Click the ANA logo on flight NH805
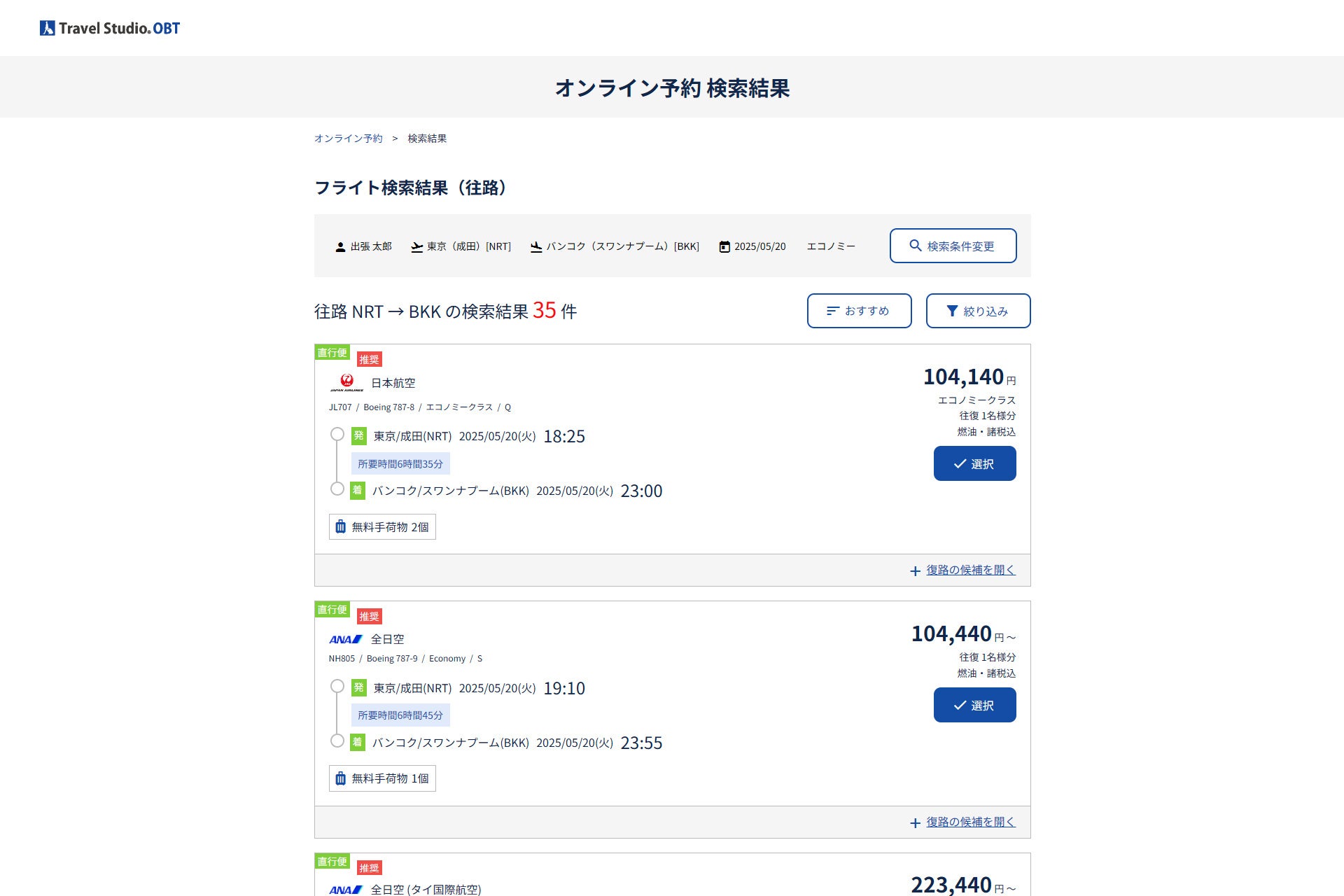Image resolution: width=1344 pixels, height=896 pixels. (346, 639)
